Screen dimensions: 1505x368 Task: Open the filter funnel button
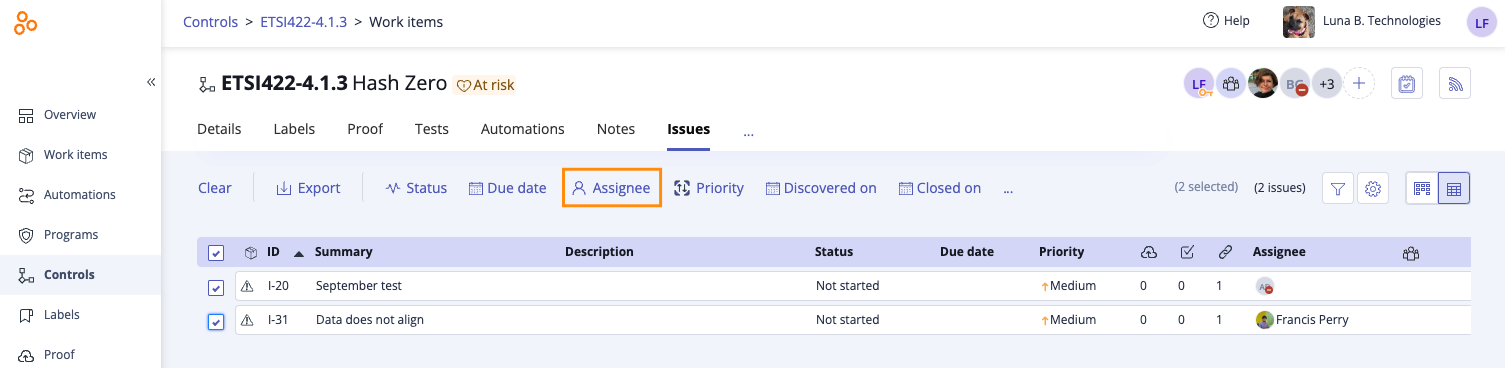pos(1338,188)
